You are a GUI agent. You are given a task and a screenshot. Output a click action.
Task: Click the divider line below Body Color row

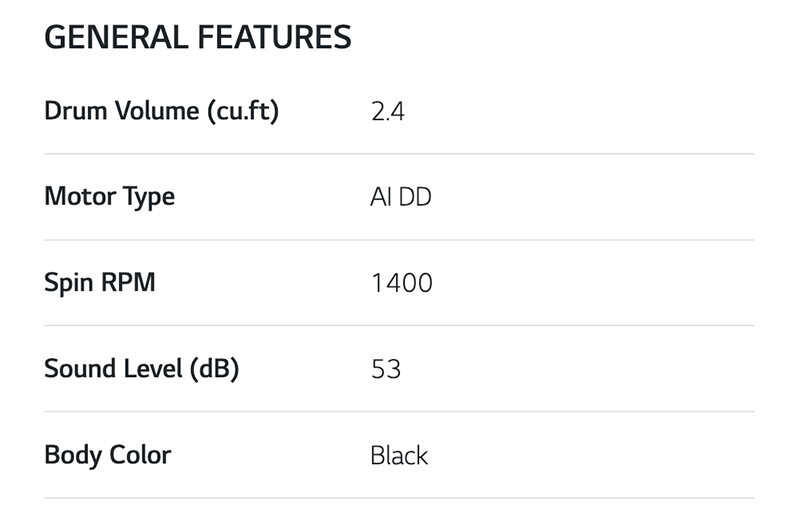pos(399,497)
